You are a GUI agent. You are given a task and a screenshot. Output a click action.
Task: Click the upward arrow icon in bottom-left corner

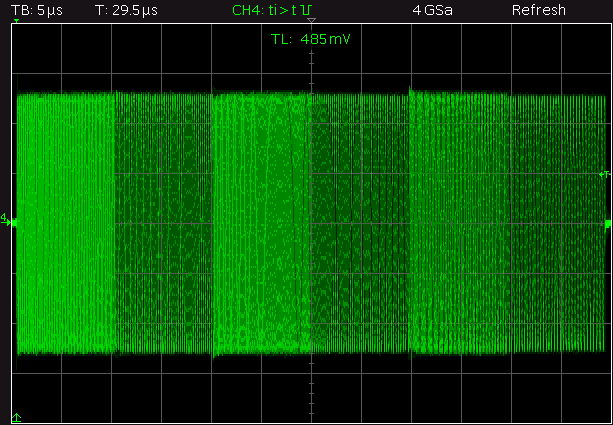click(x=16, y=416)
